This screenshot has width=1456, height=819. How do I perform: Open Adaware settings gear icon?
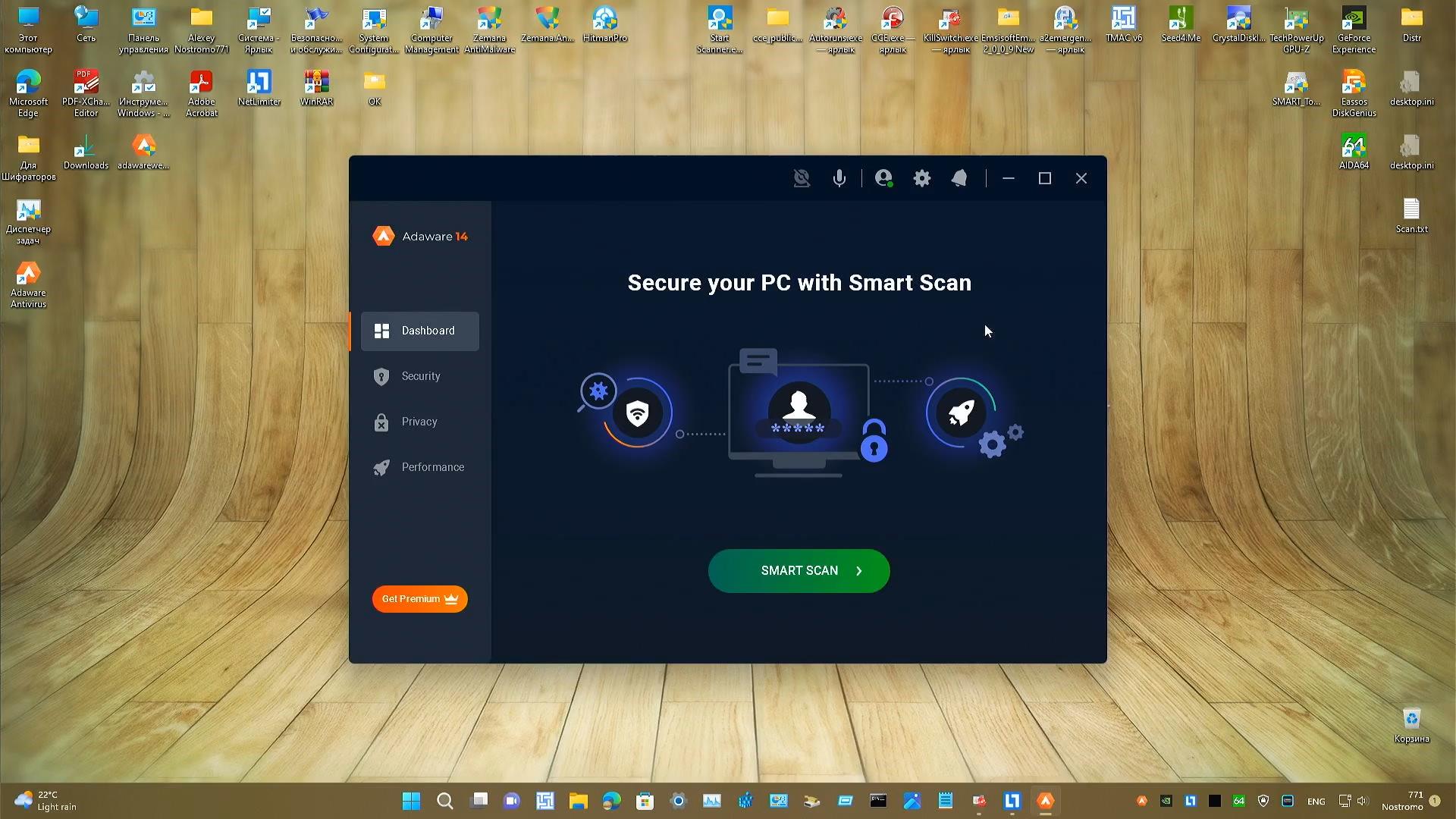921,178
